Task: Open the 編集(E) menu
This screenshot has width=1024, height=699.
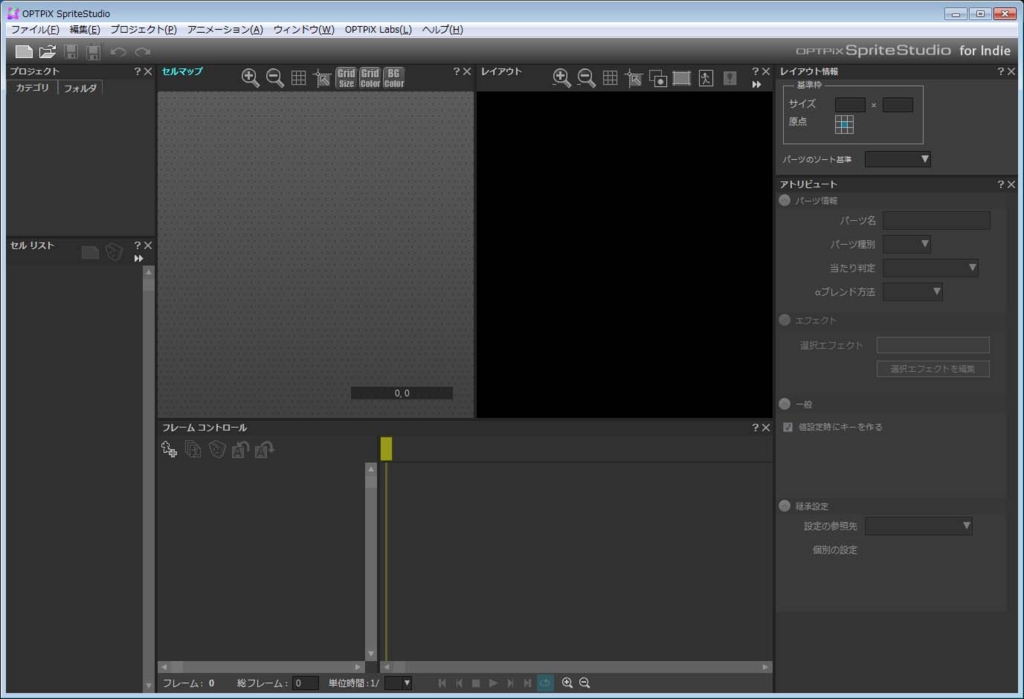Action: coord(85,29)
